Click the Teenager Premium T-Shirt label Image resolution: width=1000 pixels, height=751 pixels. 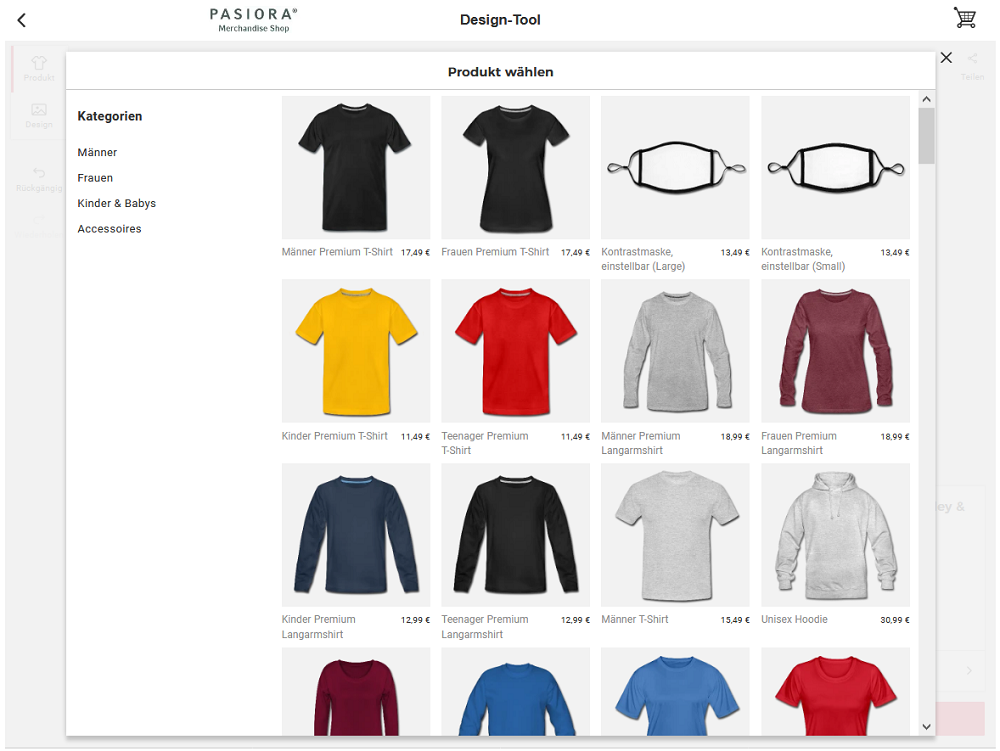pos(485,443)
